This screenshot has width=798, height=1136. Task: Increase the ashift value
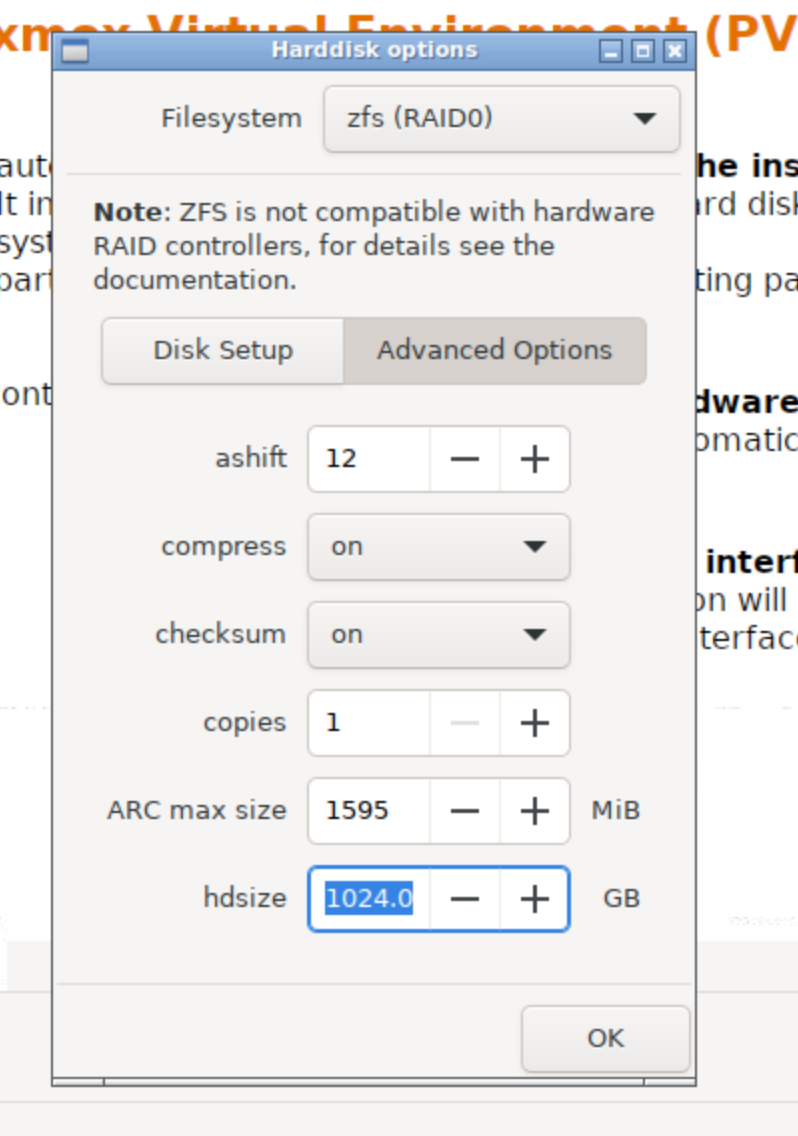535,459
